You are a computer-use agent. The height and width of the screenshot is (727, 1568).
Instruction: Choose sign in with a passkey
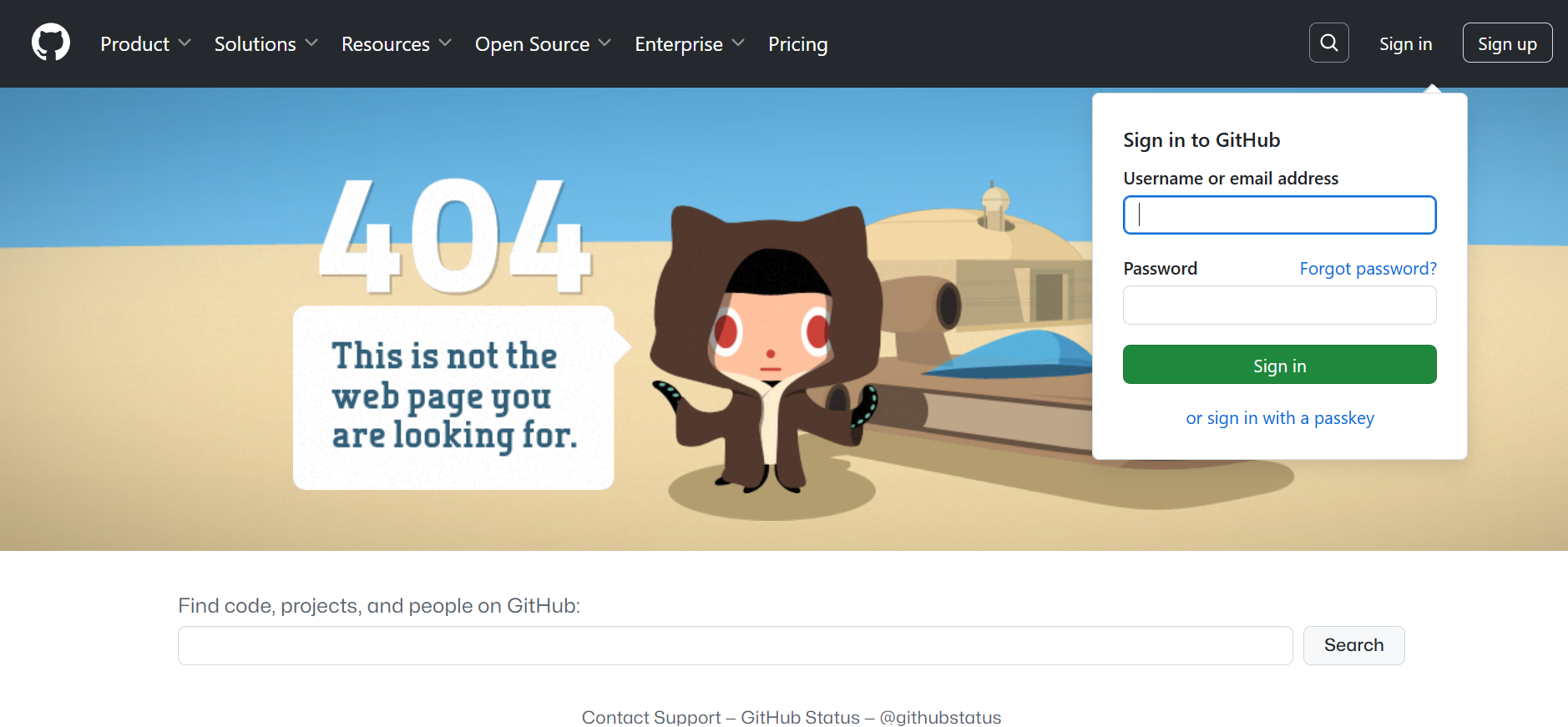pos(1279,417)
